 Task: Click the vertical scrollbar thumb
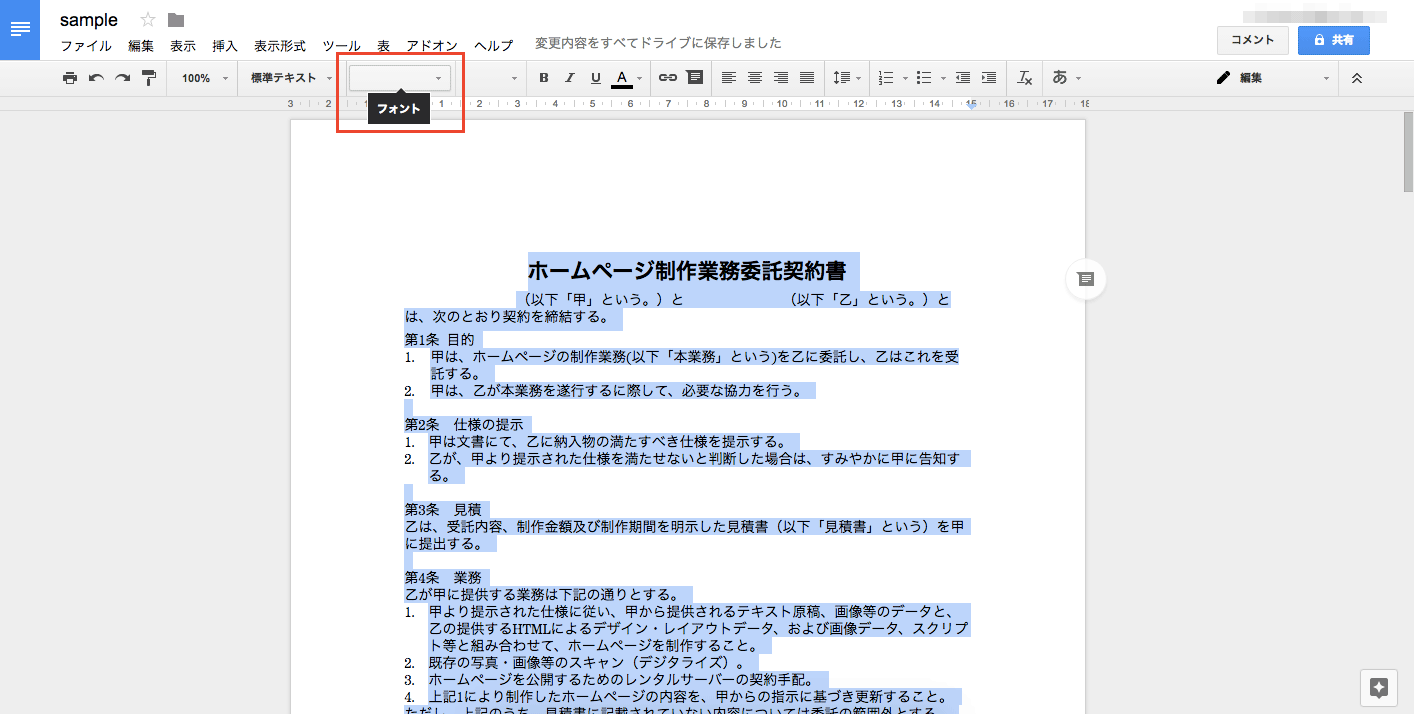[1408, 151]
